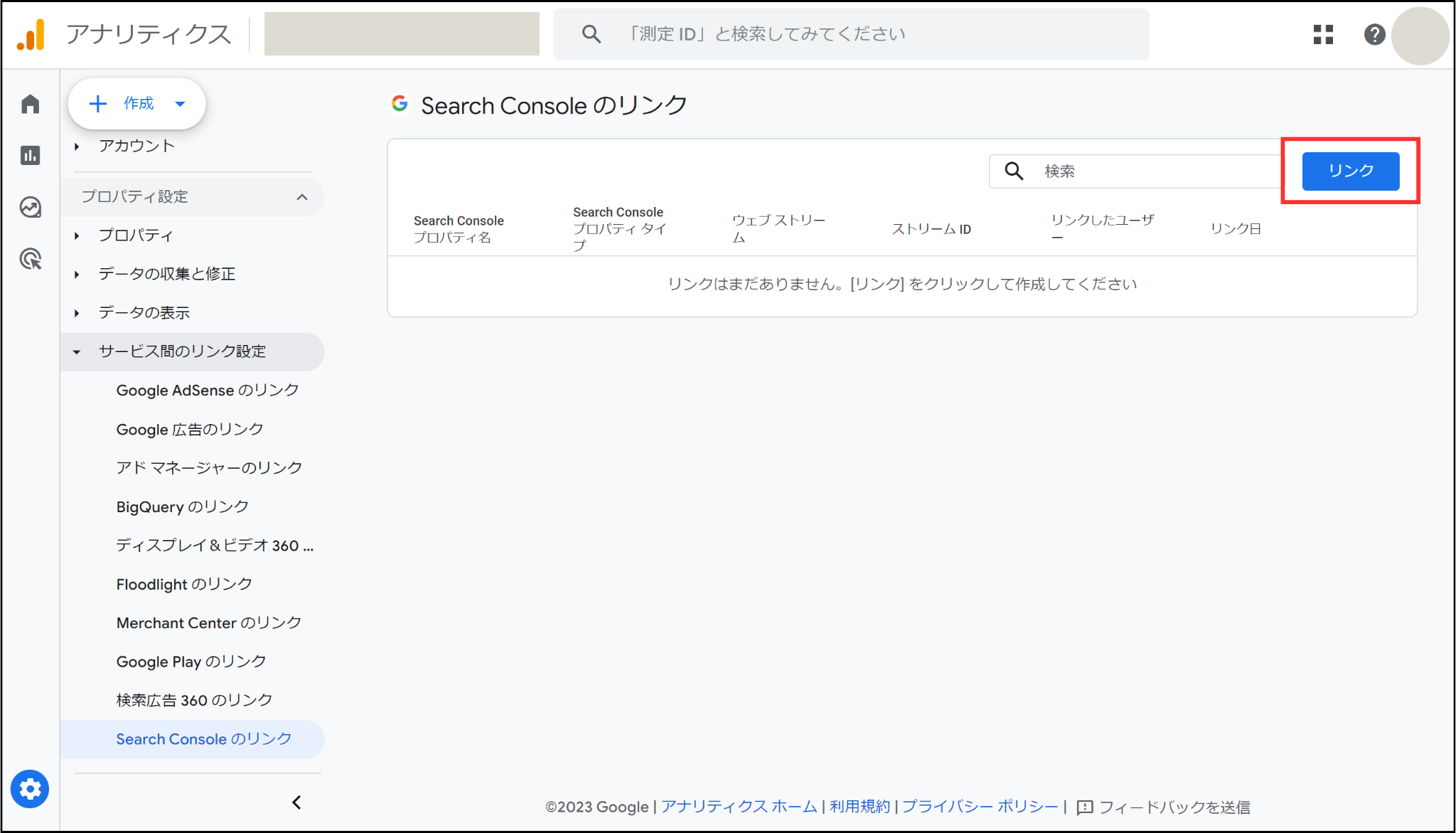Collapse the プロパティ設定 section chevron
Image resolution: width=1456 pixels, height=833 pixels.
tap(301, 197)
